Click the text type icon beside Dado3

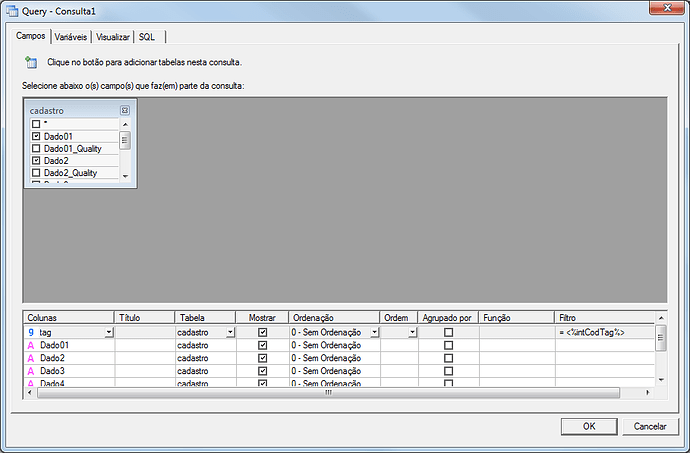click(31, 371)
